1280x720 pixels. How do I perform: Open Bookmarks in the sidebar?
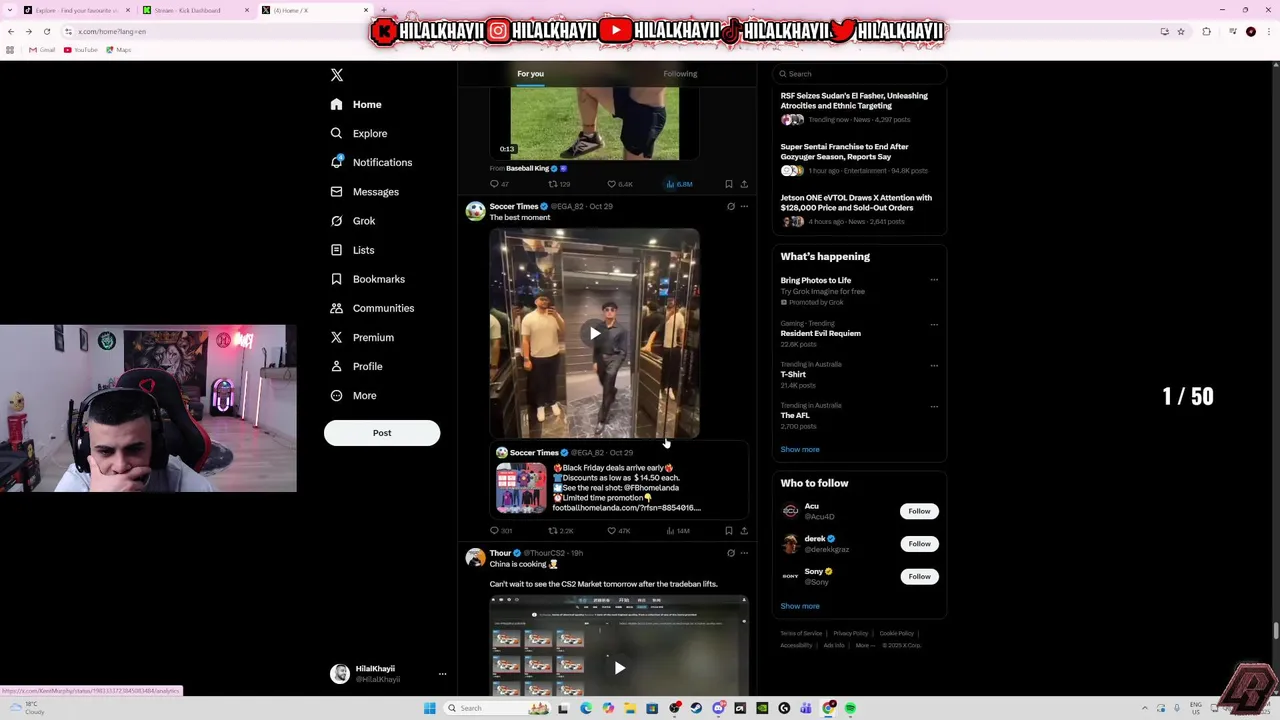(367, 279)
